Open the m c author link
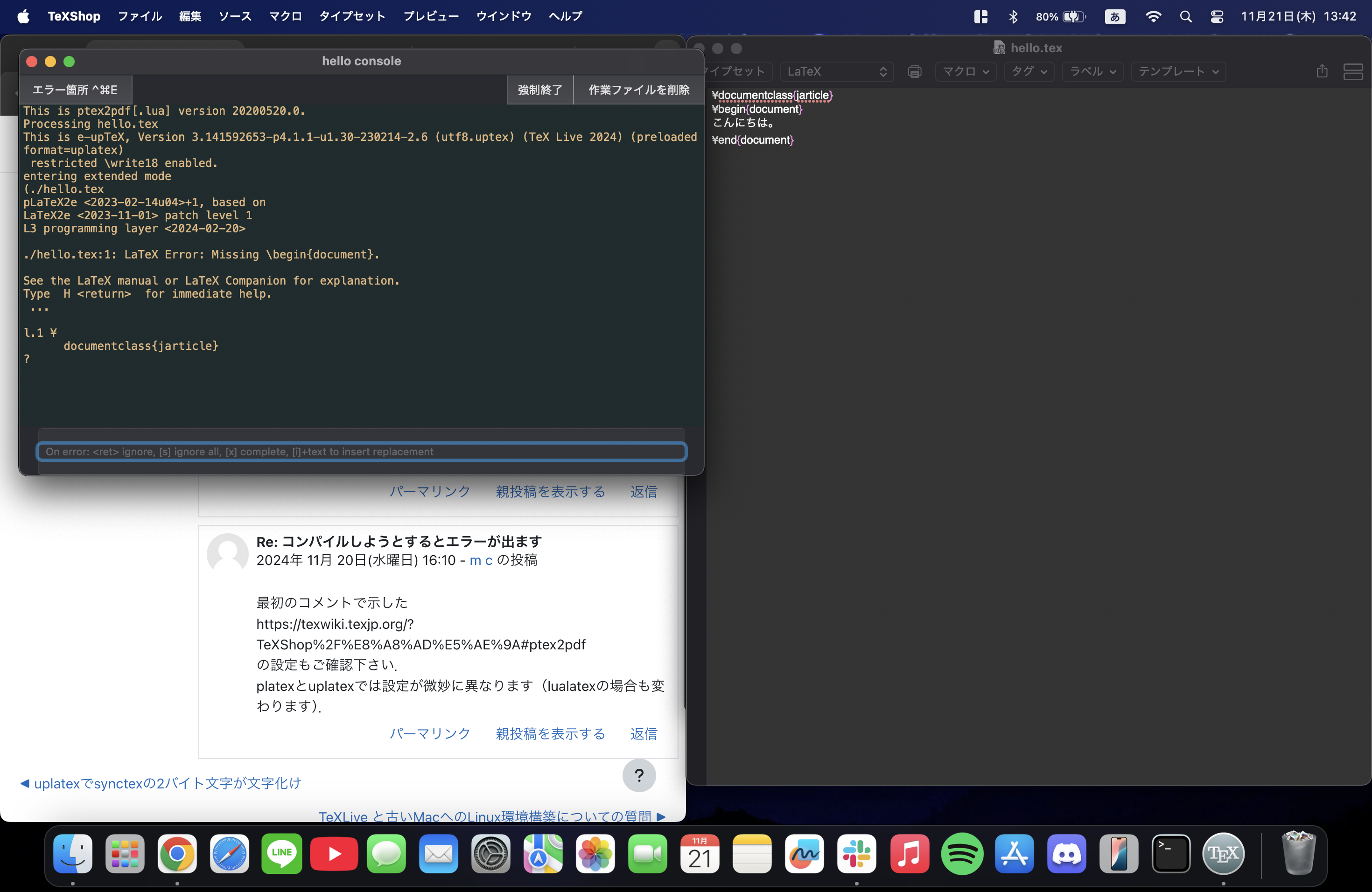 point(481,560)
